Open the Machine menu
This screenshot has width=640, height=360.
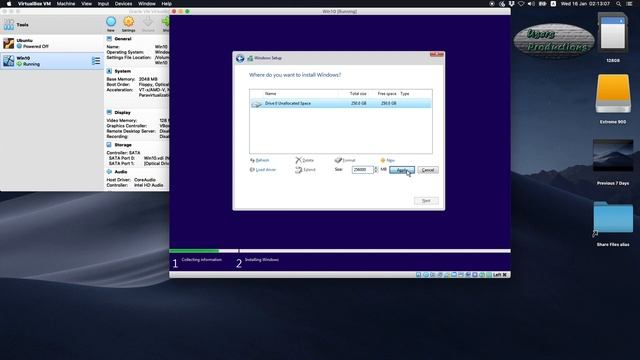[66, 4]
